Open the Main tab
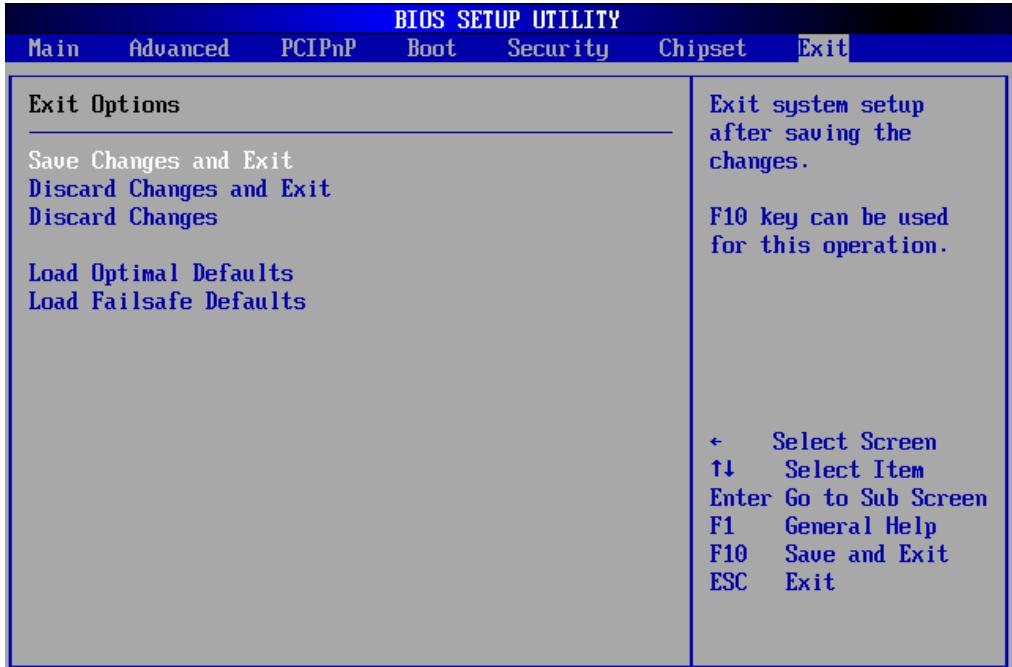Image resolution: width=1012 pixels, height=667 pixels. coord(54,48)
